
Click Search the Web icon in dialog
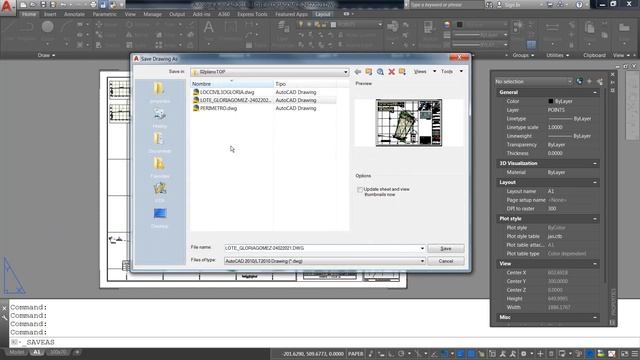coord(380,72)
